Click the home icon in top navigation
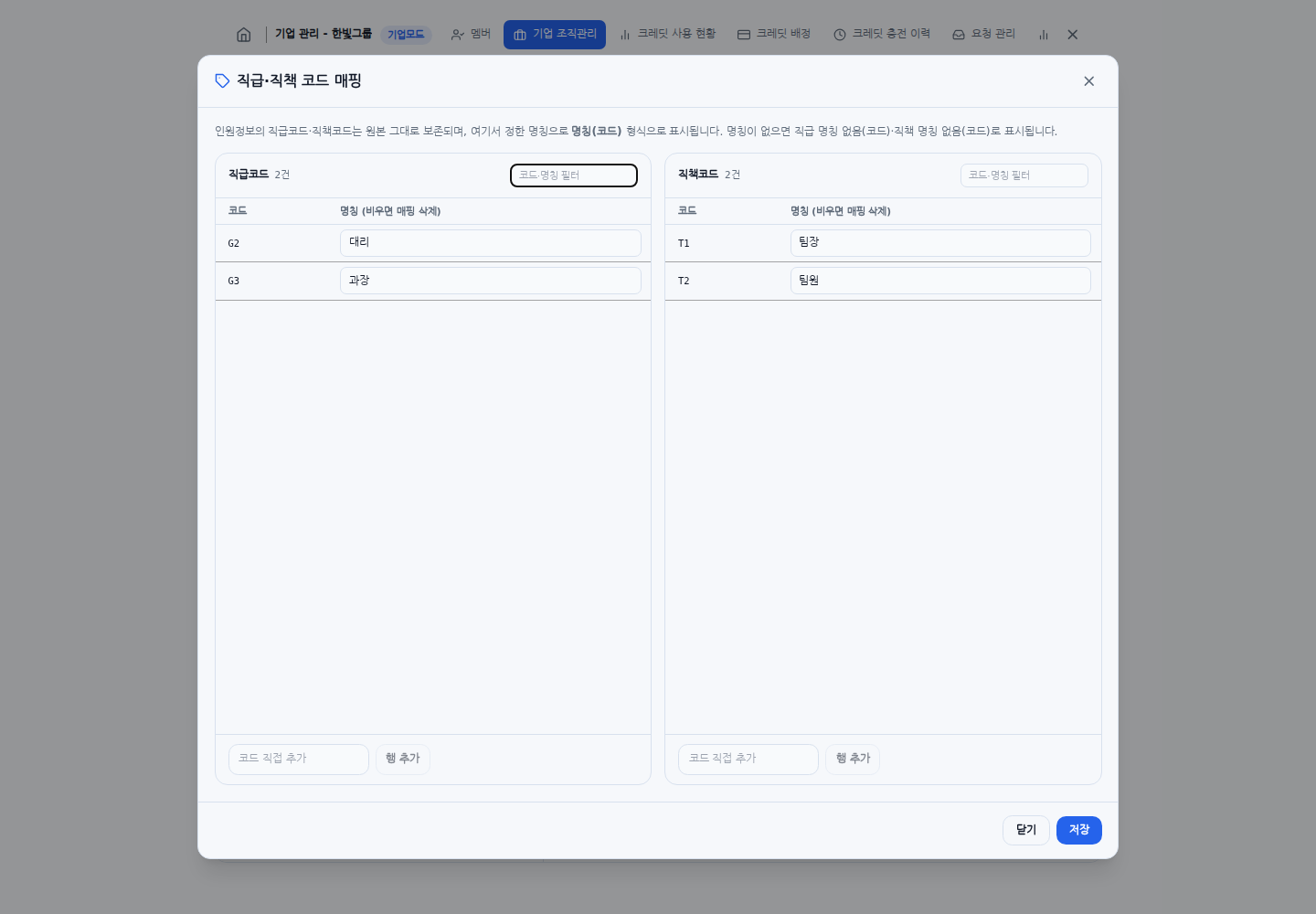 [243, 35]
